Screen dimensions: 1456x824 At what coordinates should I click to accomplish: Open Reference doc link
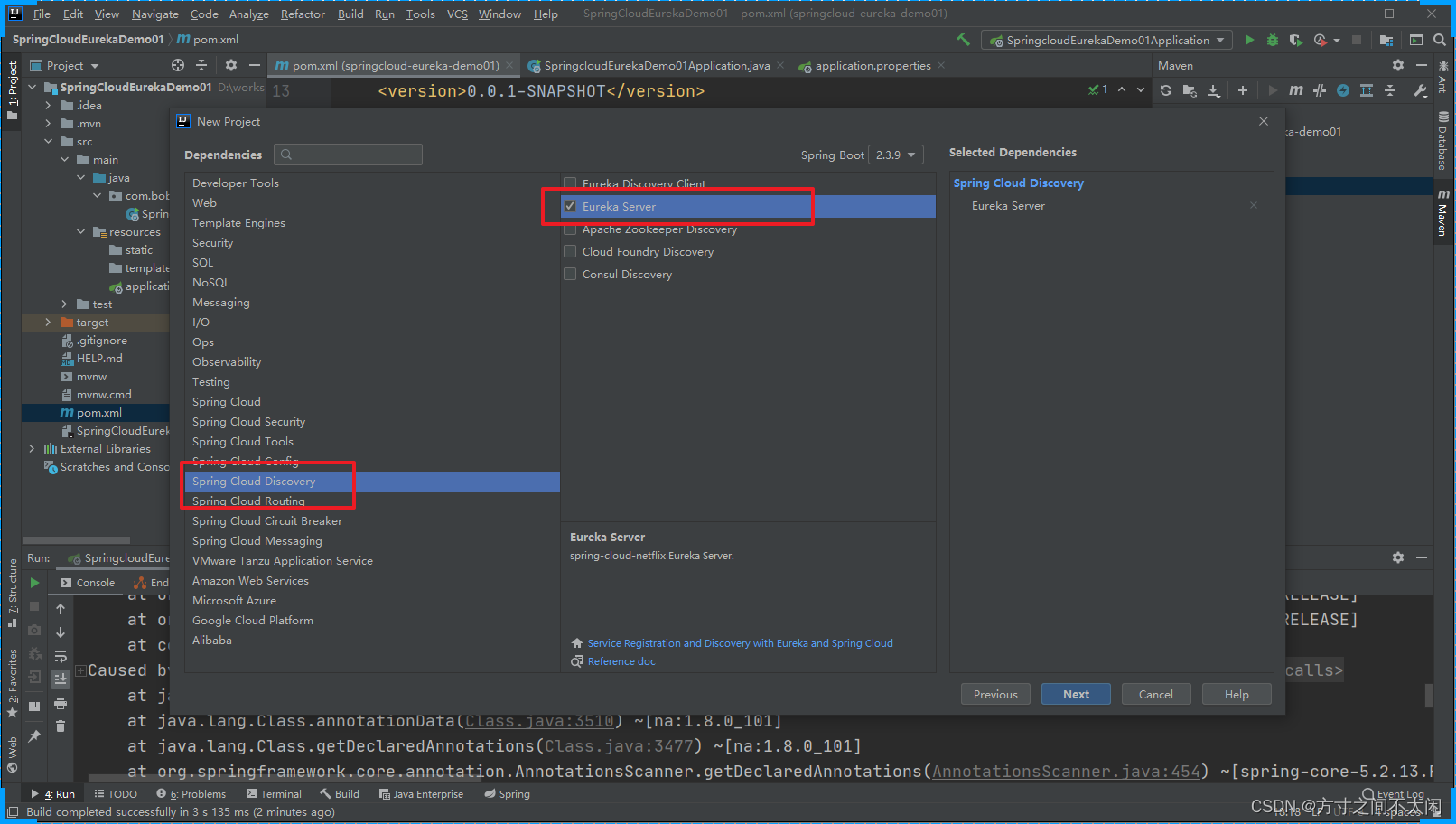tap(621, 661)
